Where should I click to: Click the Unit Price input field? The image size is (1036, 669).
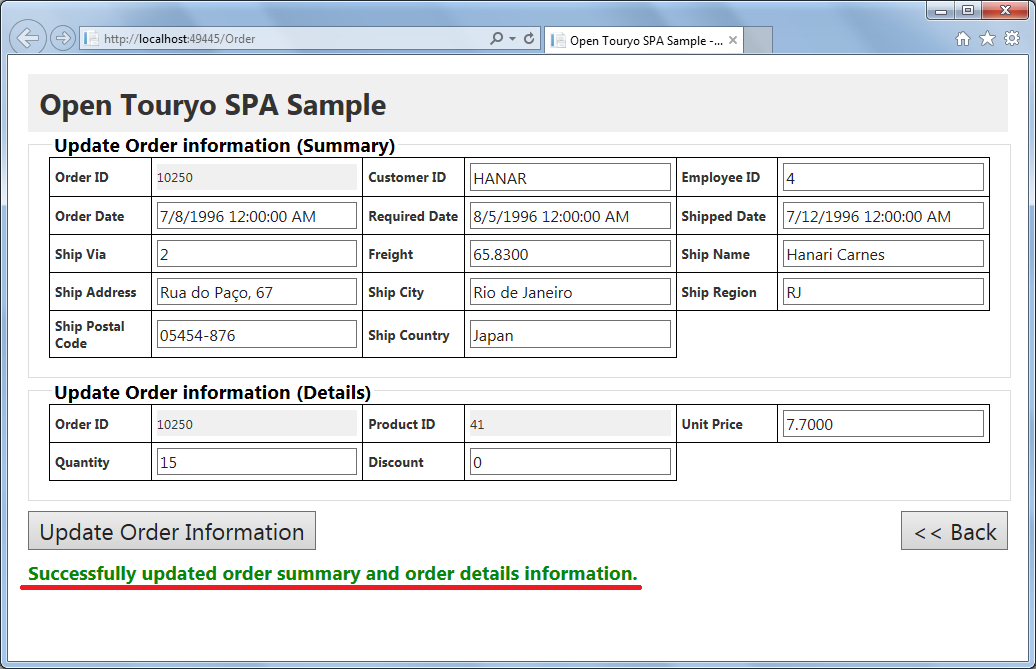coord(883,424)
